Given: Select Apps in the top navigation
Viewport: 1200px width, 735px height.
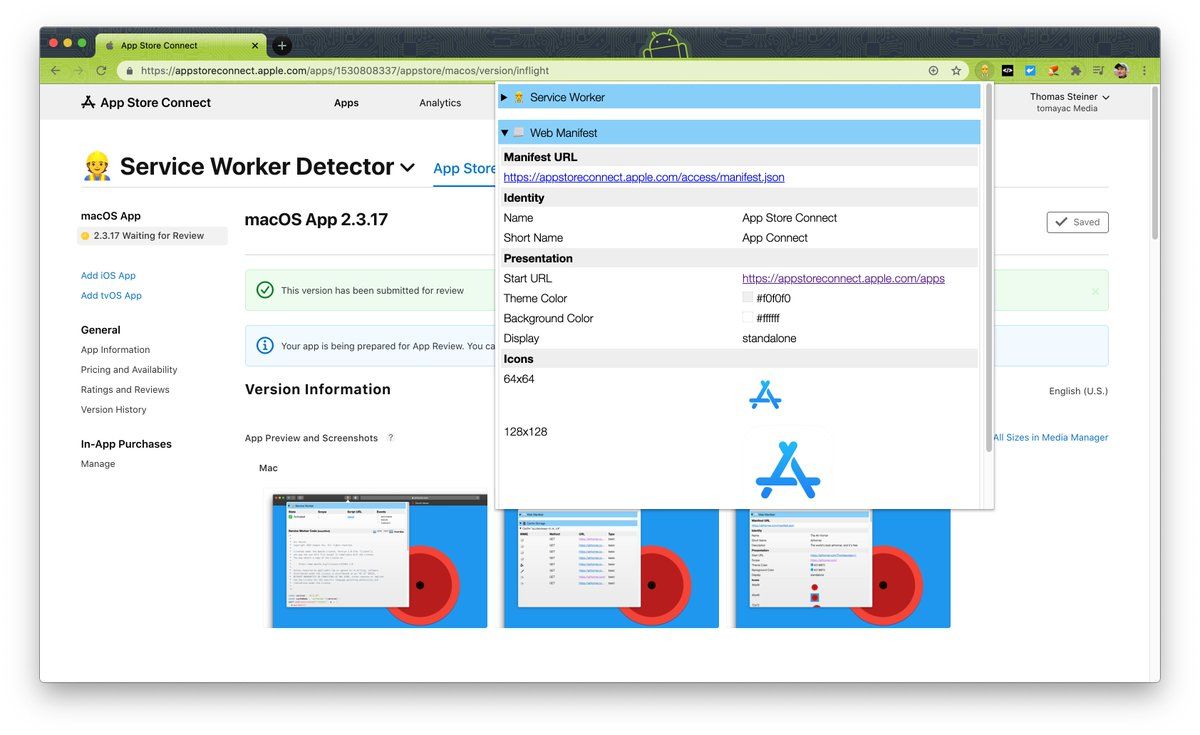Looking at the screenshot, I should point(346,103).
